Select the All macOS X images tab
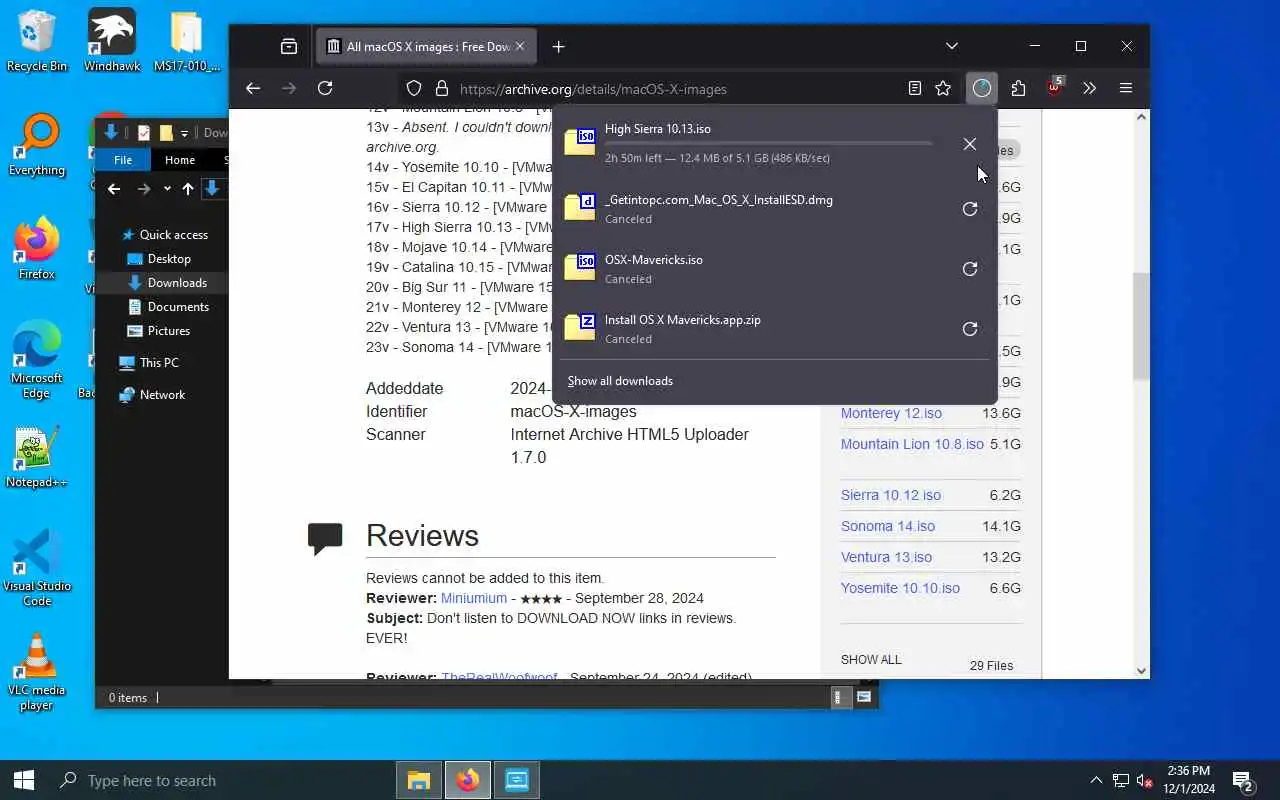 pos(427,47)
